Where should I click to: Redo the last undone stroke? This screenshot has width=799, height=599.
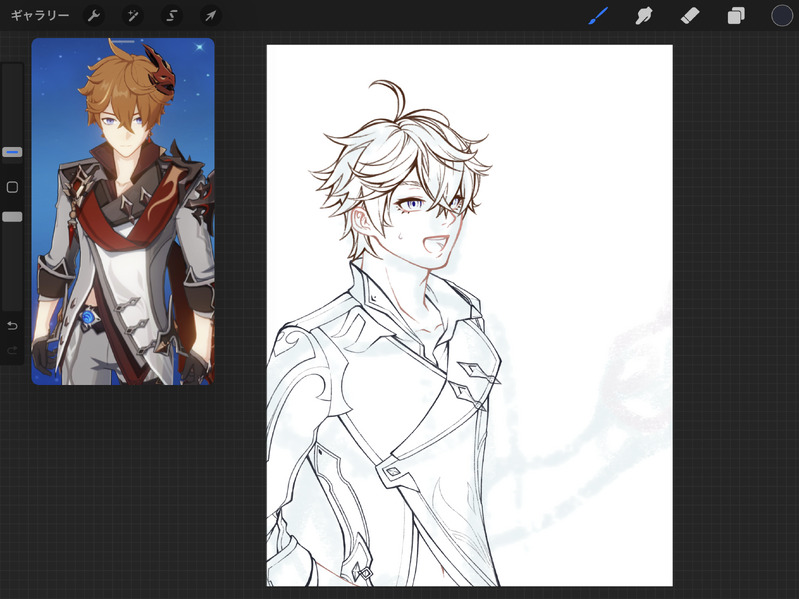(12, 350)
